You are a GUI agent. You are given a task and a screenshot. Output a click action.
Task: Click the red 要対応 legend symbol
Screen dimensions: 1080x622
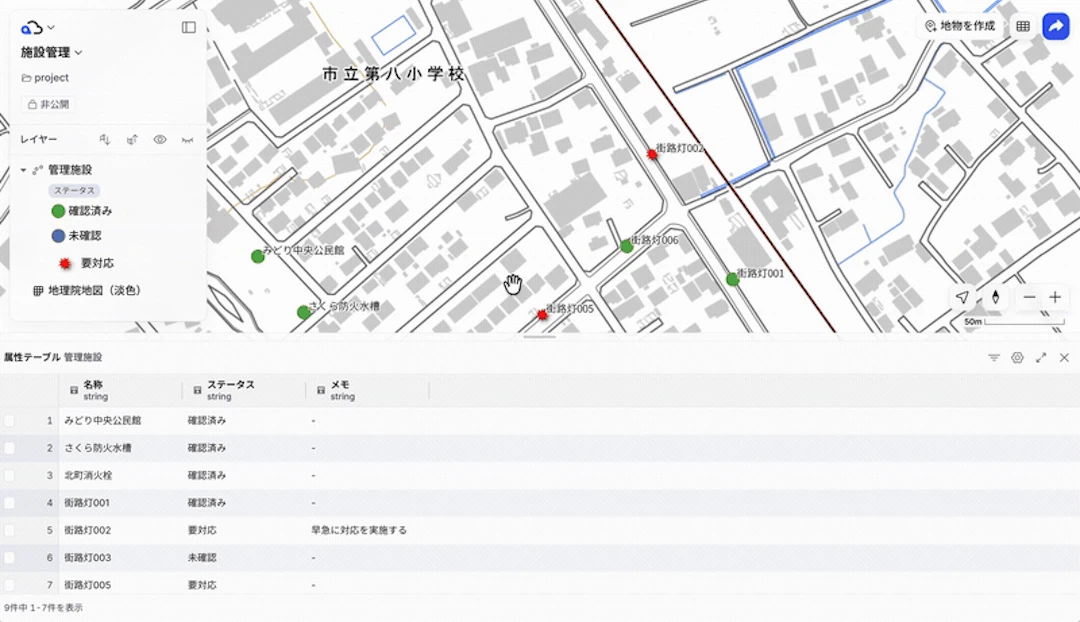pos(65,263)
